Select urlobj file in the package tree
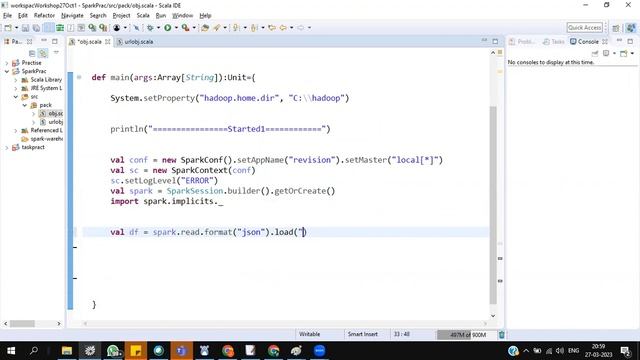This screenshot has height=360, width=640. (x=51, y=122)
